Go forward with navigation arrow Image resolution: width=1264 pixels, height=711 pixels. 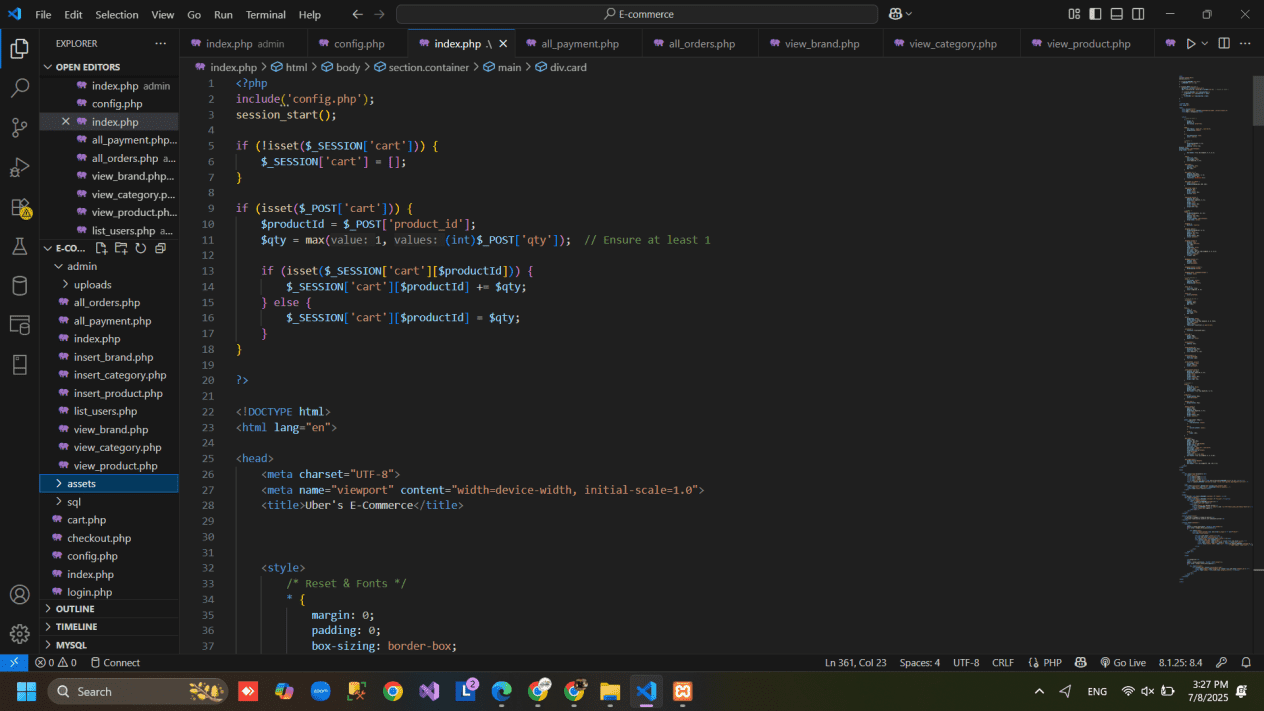tap(379, 14)
